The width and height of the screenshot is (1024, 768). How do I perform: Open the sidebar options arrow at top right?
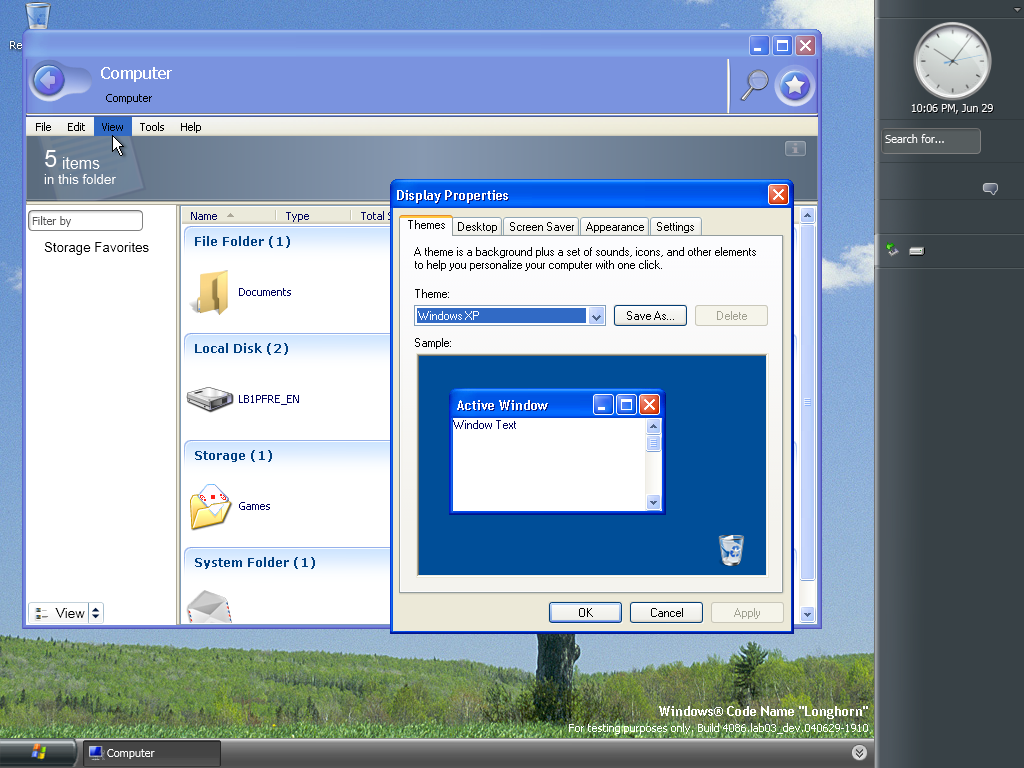(x=1017, y=9)
